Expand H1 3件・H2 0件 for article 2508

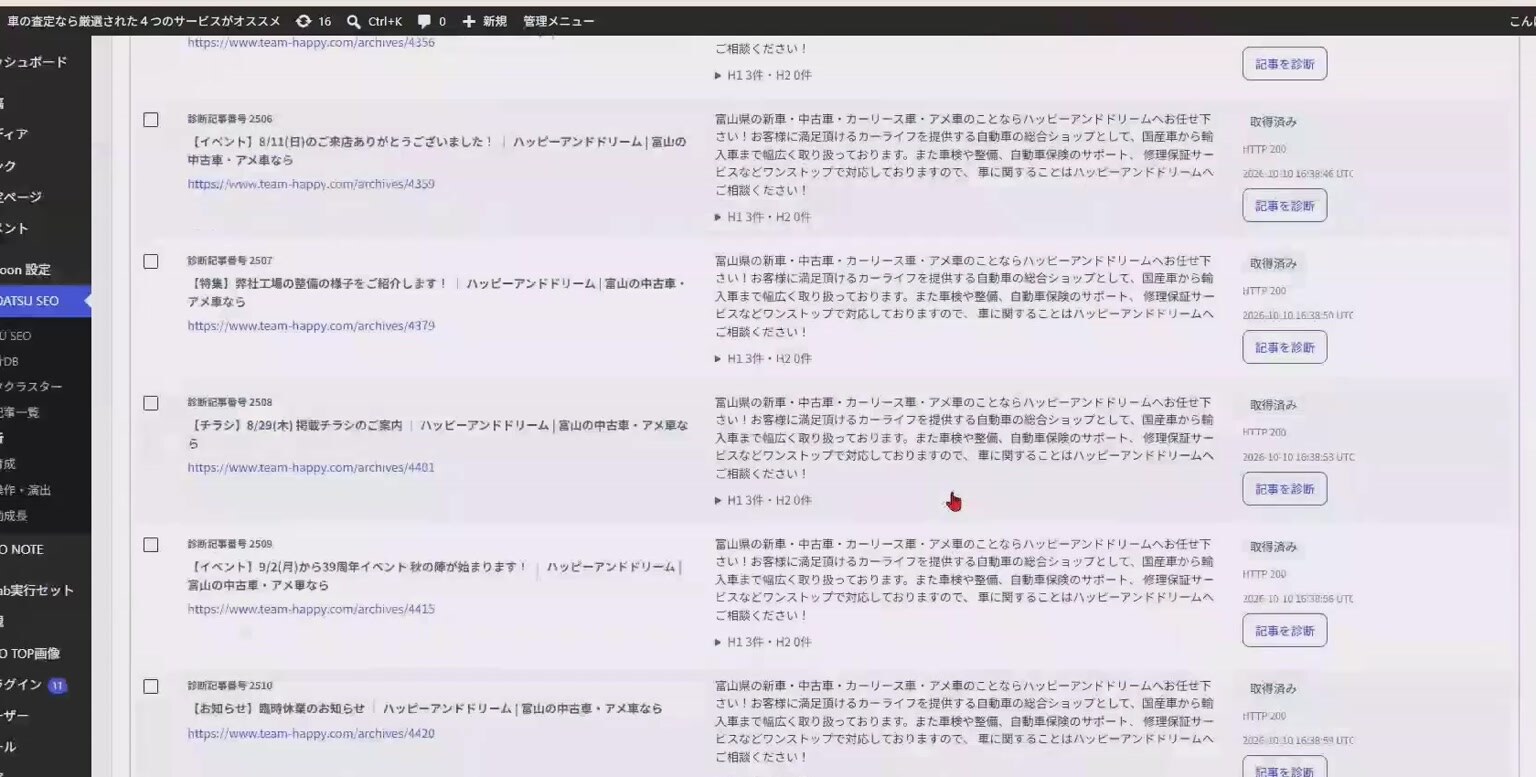[763, 500]
